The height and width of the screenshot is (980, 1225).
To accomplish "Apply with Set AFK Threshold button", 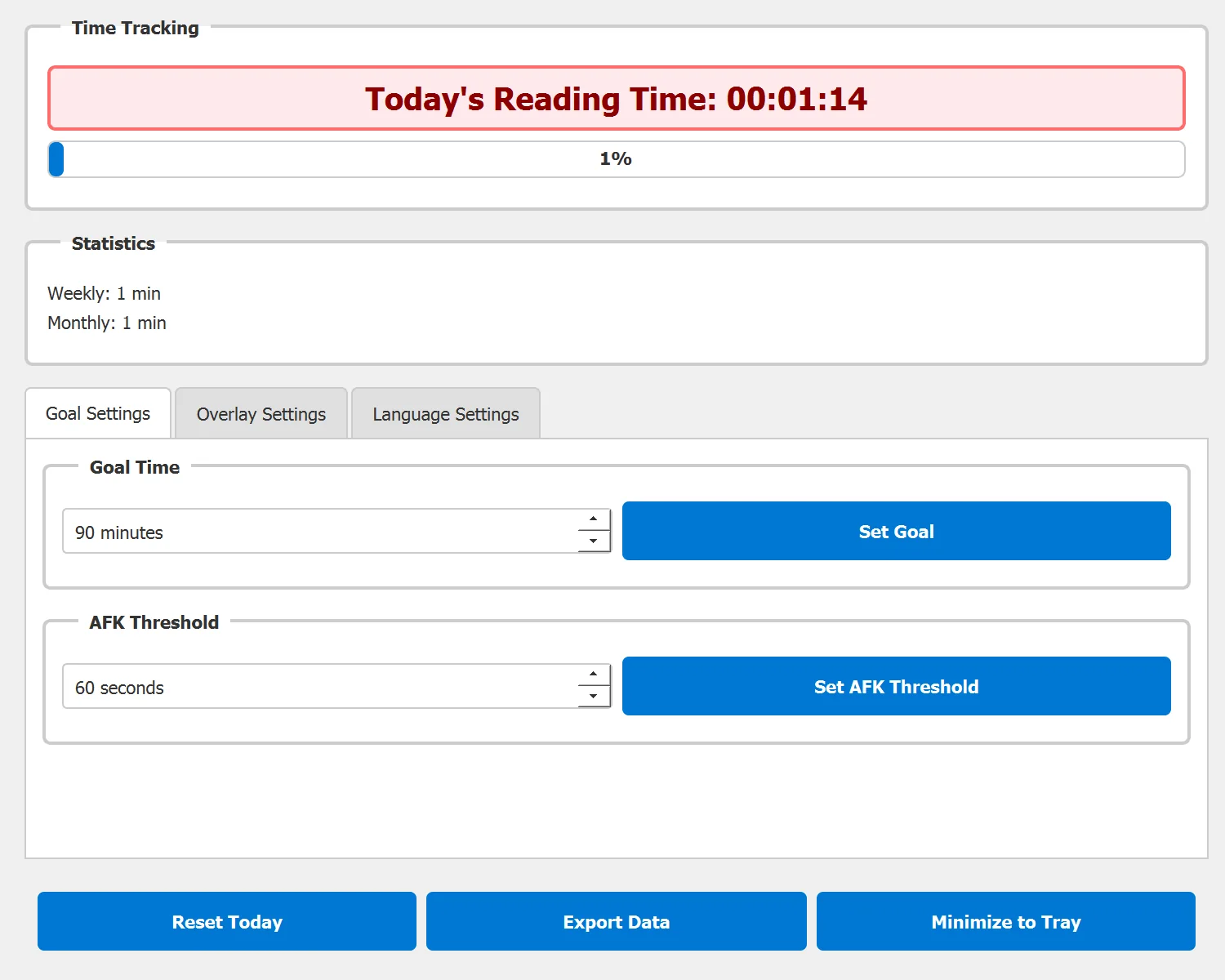I will (x=896, y=687).
